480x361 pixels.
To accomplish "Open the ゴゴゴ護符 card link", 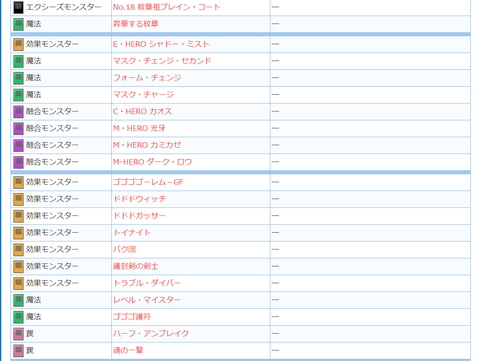I will 132,316.
